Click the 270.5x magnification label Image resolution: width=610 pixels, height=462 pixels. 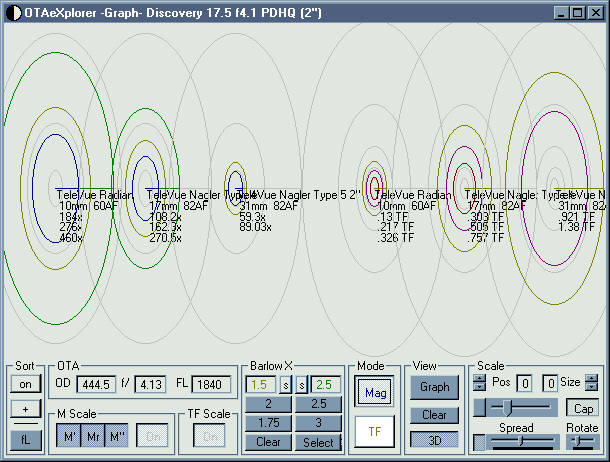click(165, 237)
